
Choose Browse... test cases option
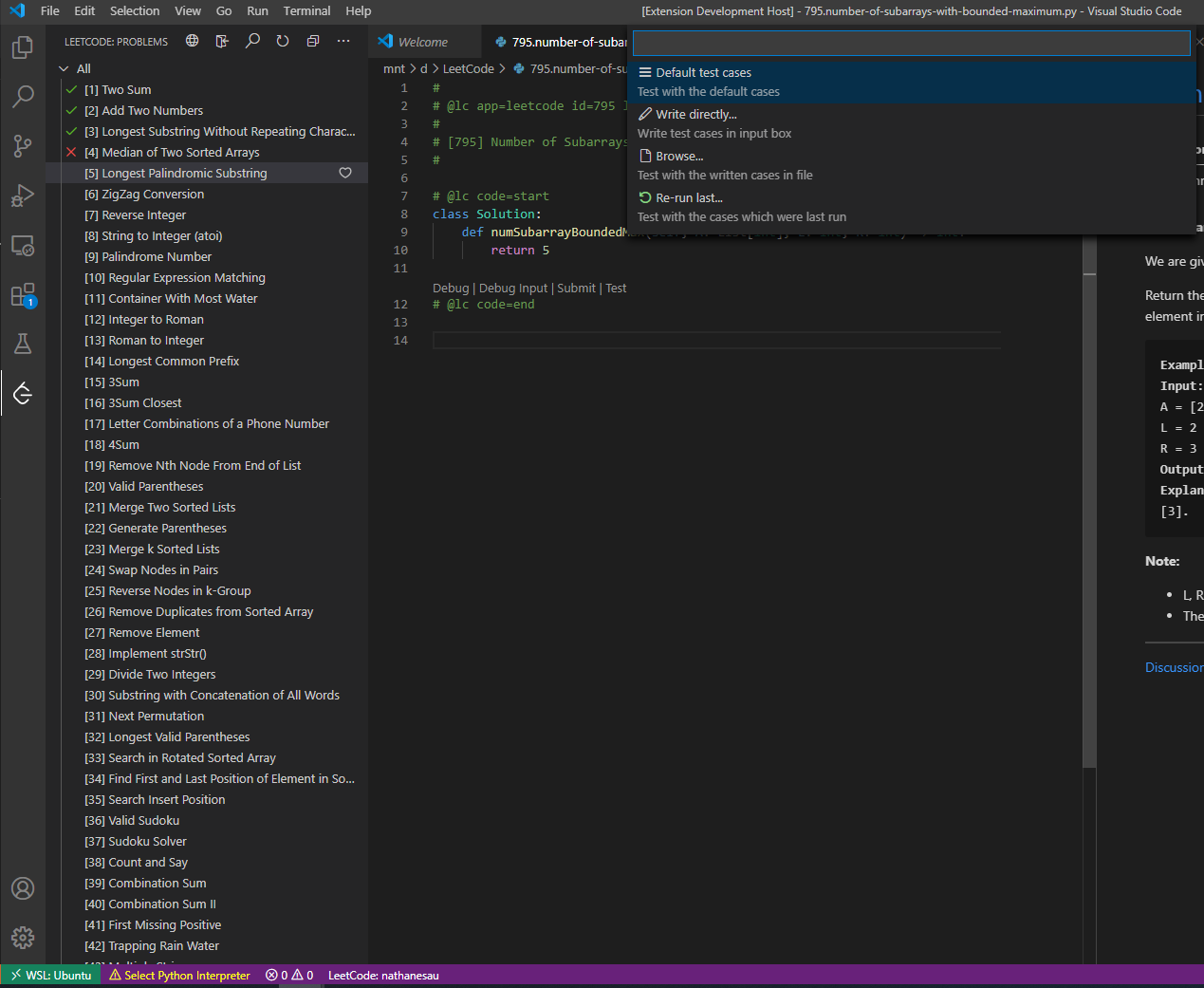[911, 165]
